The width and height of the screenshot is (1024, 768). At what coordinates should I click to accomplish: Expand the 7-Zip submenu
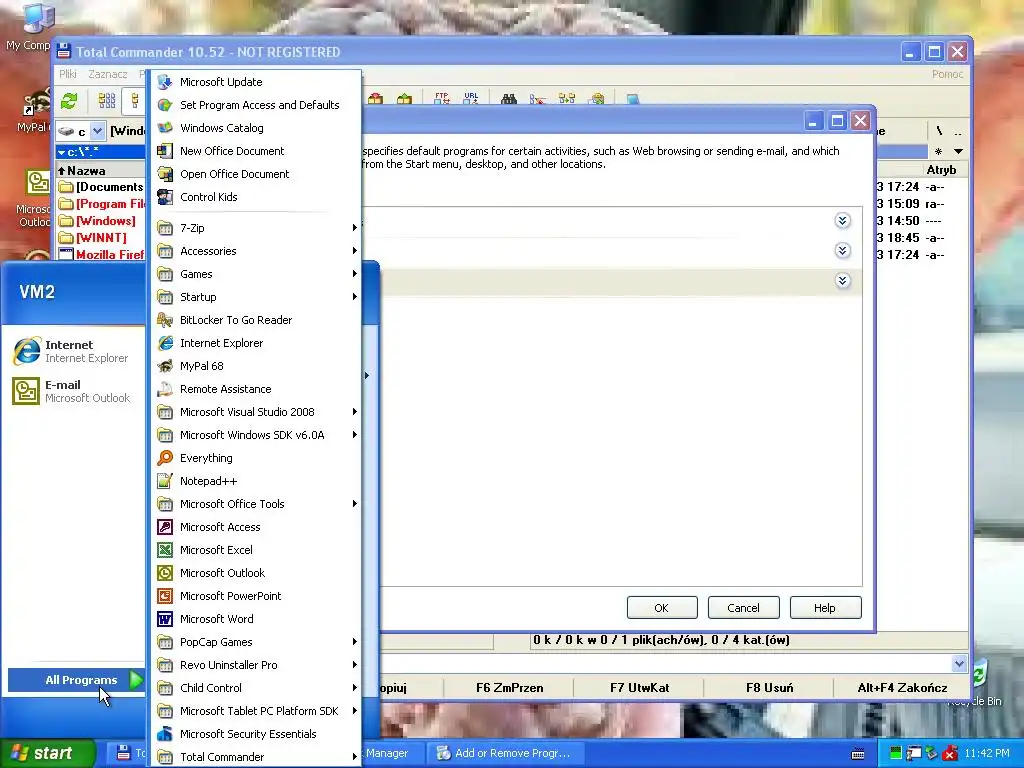256,228
